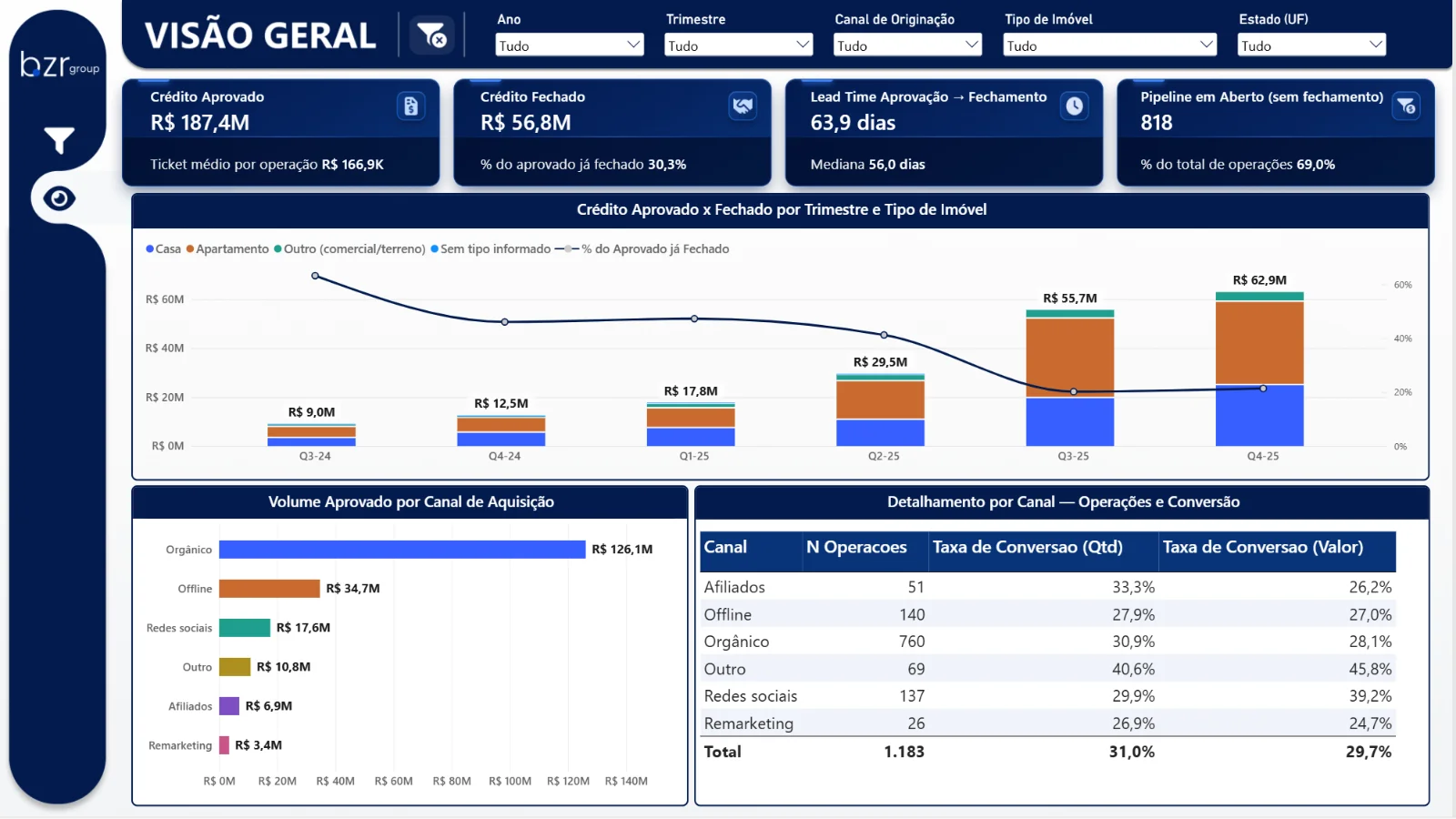Click the Remarketing row in the table
1456x819 pixels.
click(1046, 723)
